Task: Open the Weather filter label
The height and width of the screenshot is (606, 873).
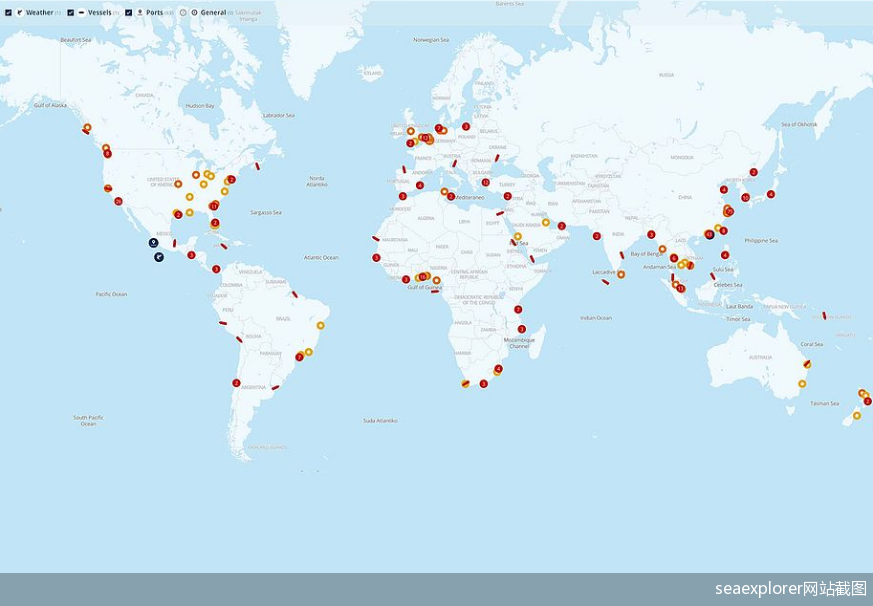Action: point(40,12)
